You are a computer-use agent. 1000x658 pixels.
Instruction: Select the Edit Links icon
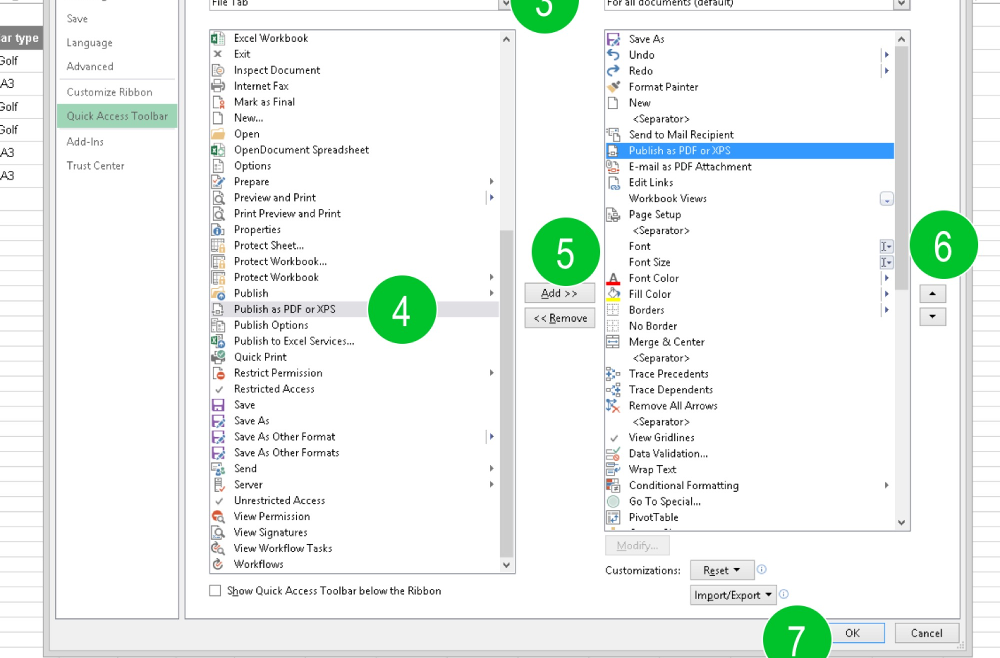click(x=613, y=182)
